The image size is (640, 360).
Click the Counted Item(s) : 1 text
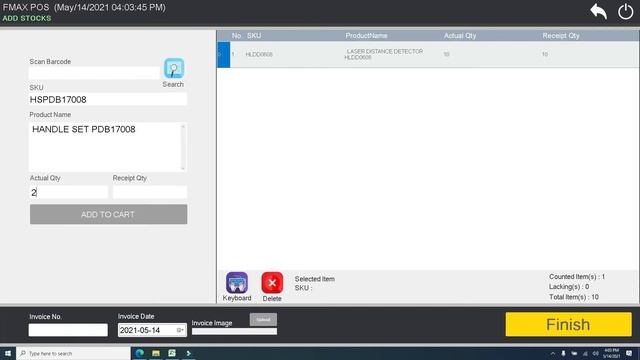click(577, 276)
